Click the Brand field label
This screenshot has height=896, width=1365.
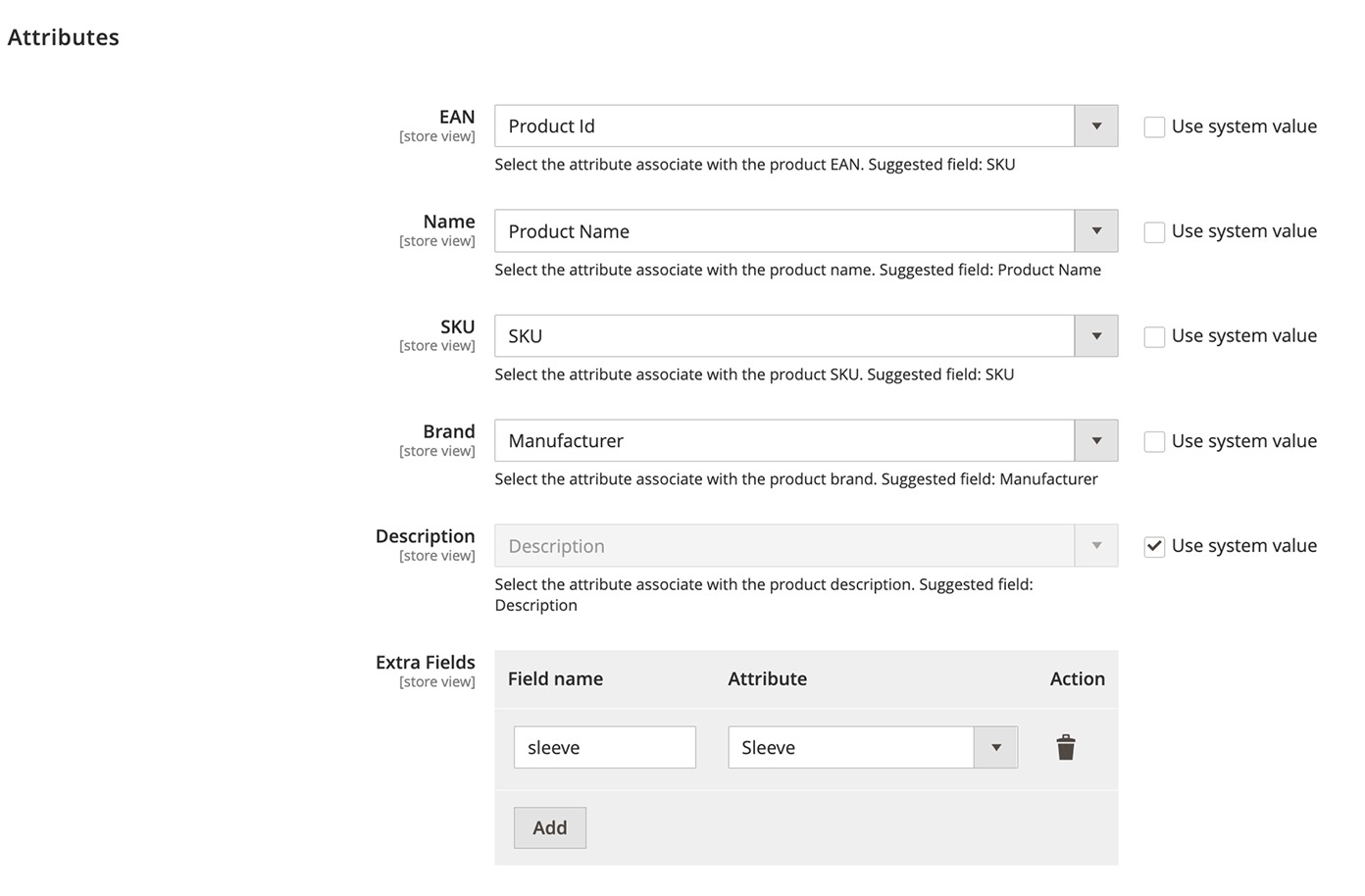click(449, 431)
